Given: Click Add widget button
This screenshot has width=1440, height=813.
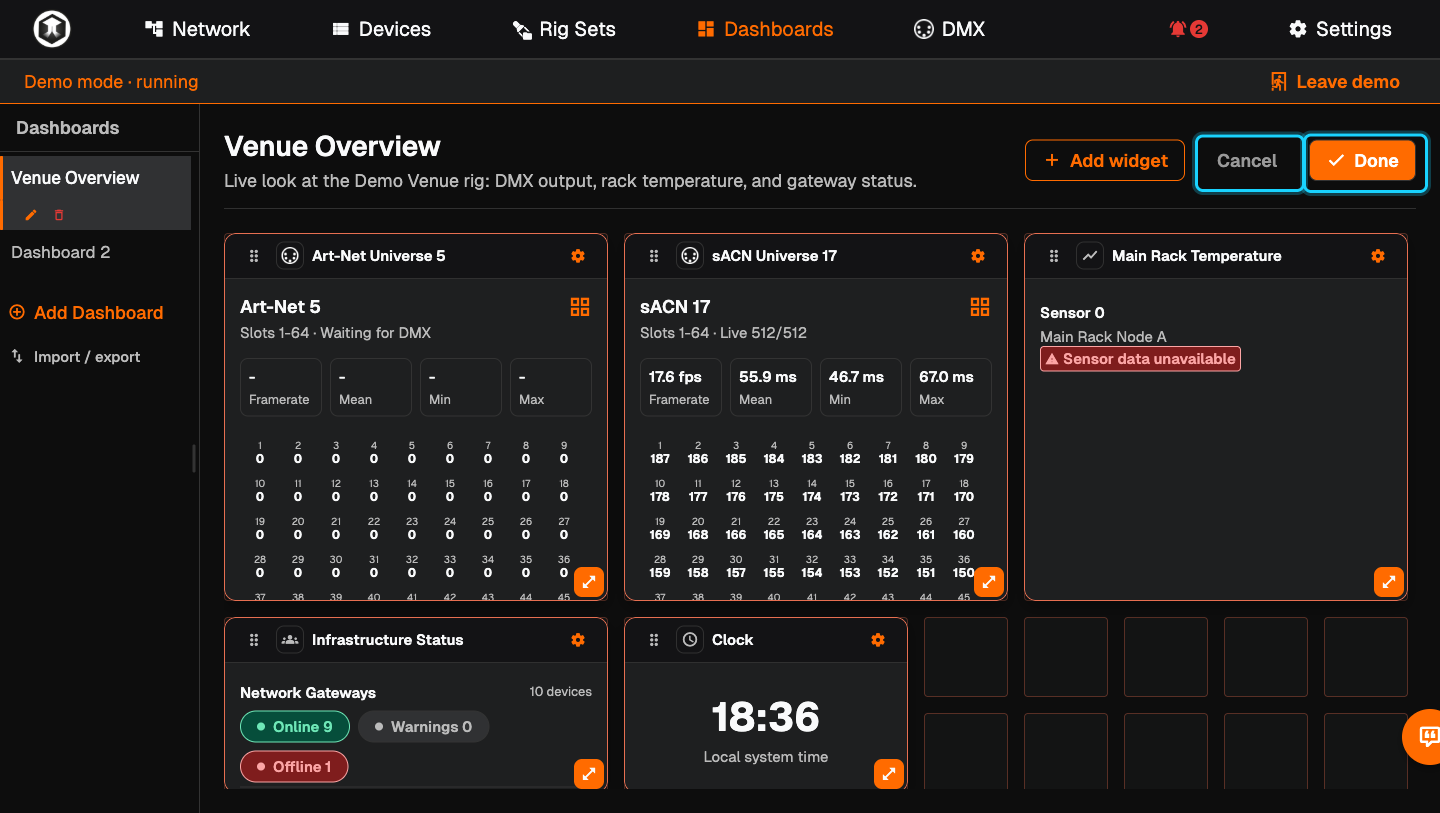Looking at the screenshot, I should (1105, 161).
